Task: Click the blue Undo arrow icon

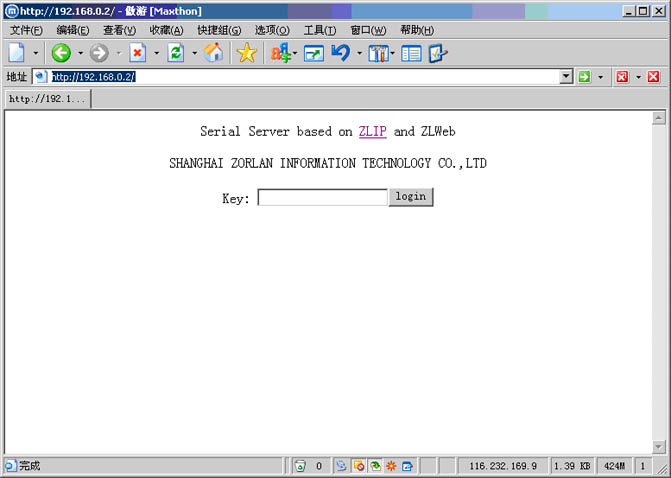Action: point(341,53)
